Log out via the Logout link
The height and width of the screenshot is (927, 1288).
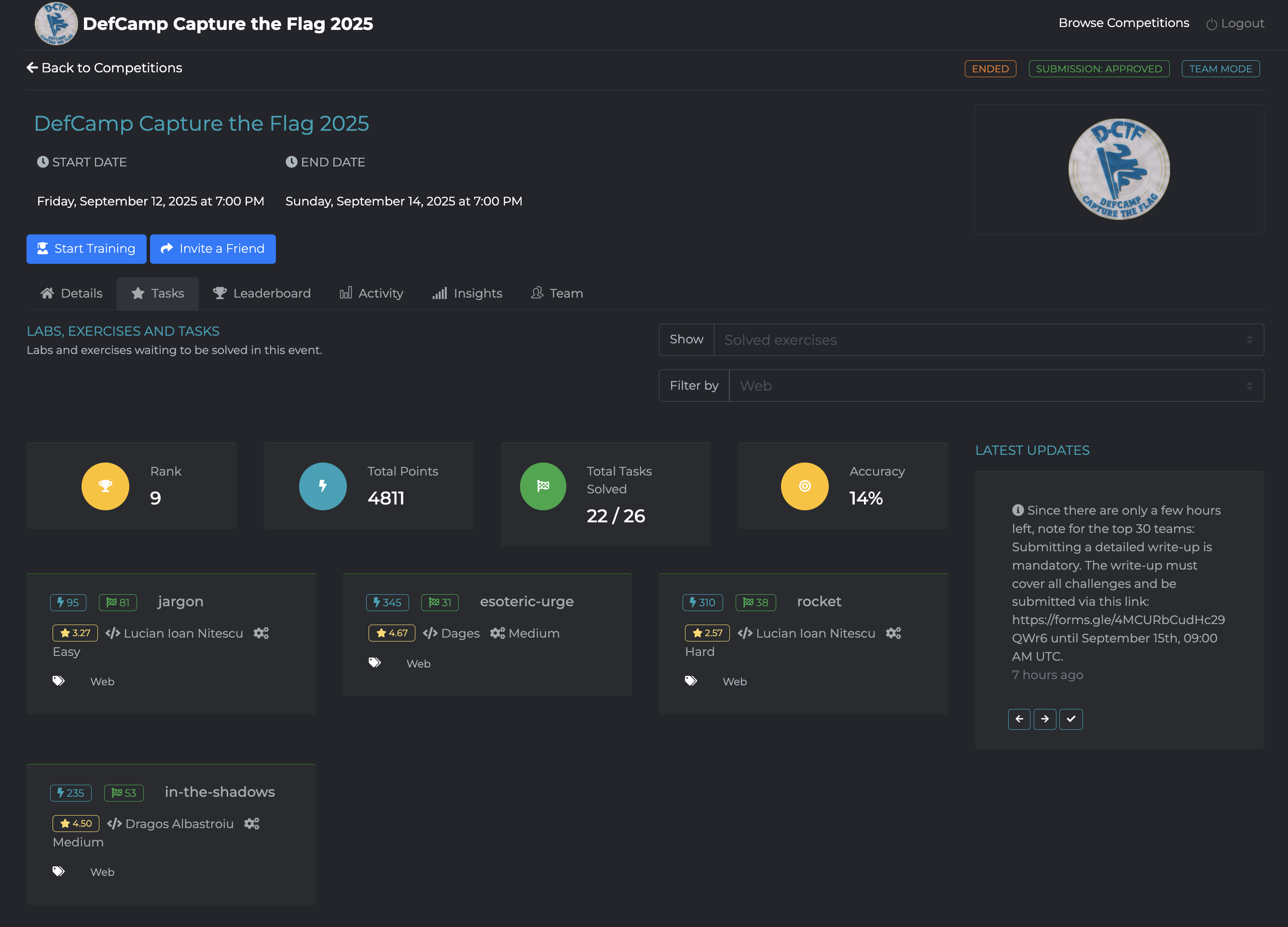click(1235, 23)
